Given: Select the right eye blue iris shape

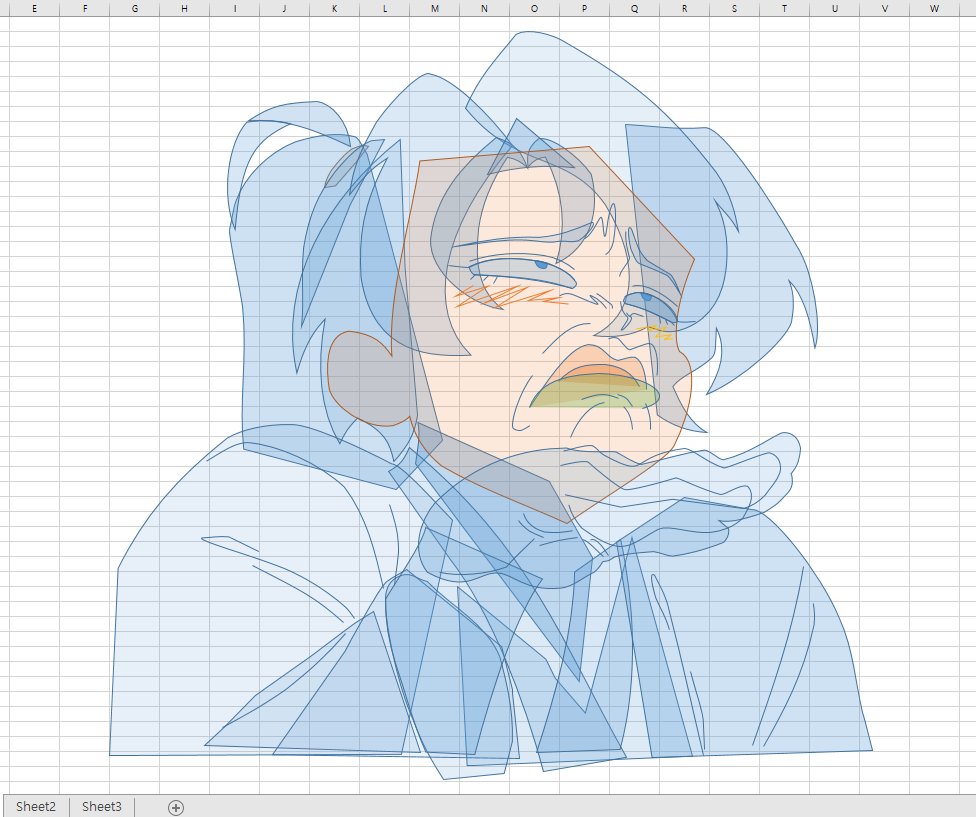Looking at the screenshot, I should tap(646, 297).
